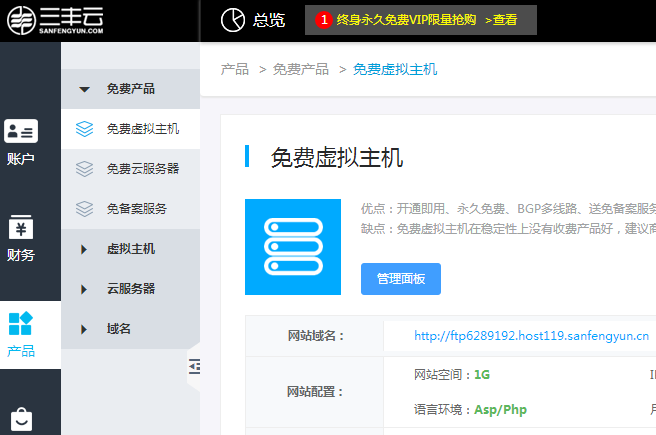Screen dimensions: 656x435
Task: Select 免费虚拟主机 in the side menu
Action: pyautogui.click(x=131, y=129)
